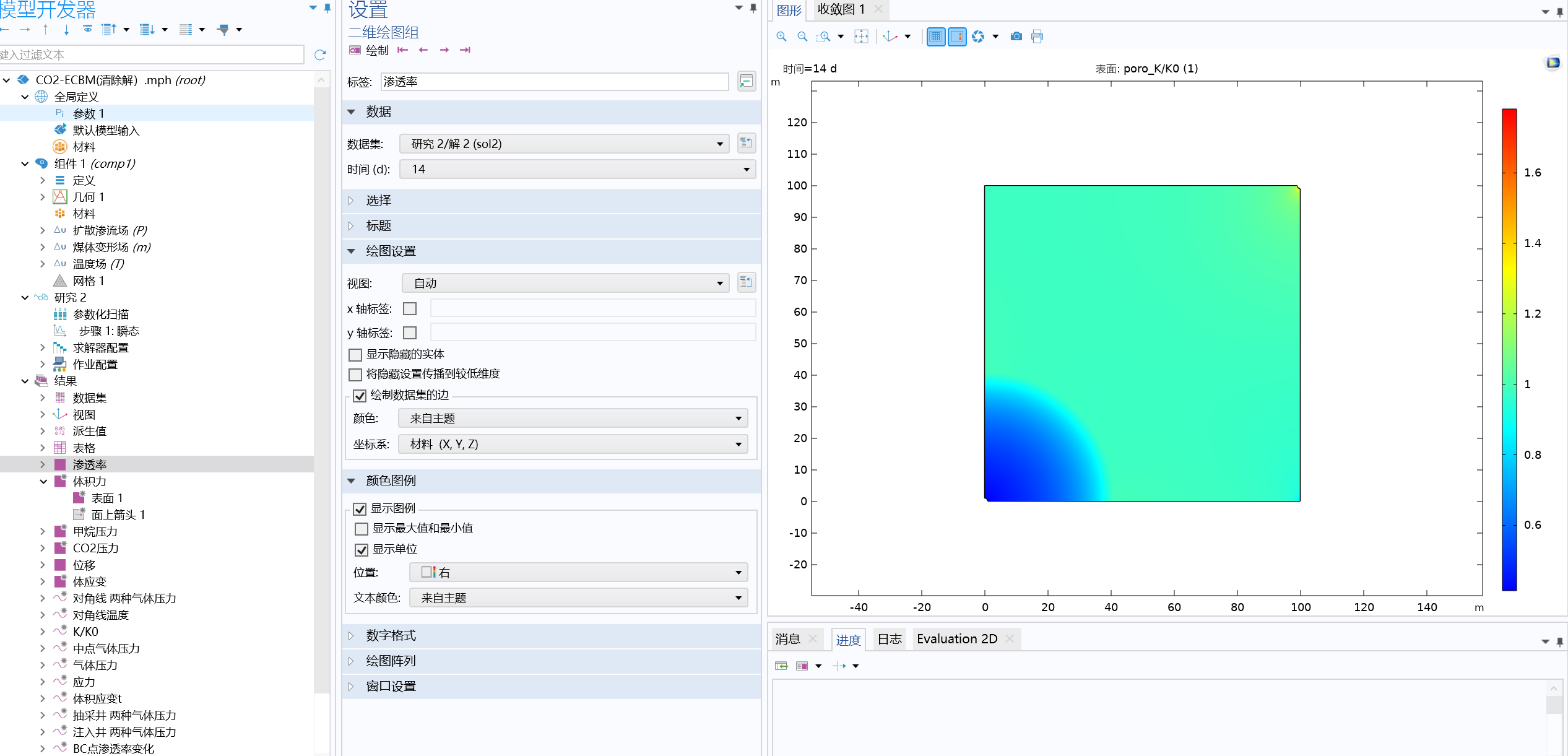1568x756 pixels.
Task: Select the 参数 1 tree node
Action: tap(89, 113)
